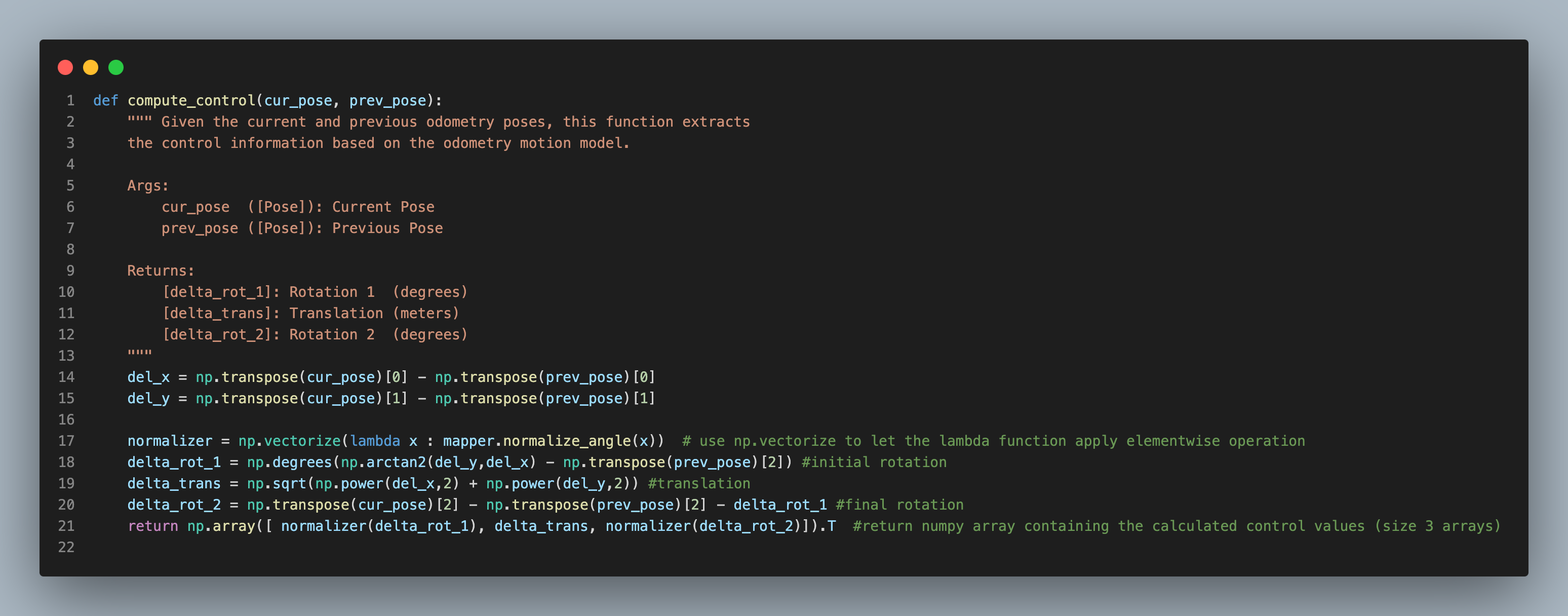This screenshot has width=1568, height=616.
Task: Click 'Current Pose' text on line 6
Action: pyautogui.click(x=383, y=207)
